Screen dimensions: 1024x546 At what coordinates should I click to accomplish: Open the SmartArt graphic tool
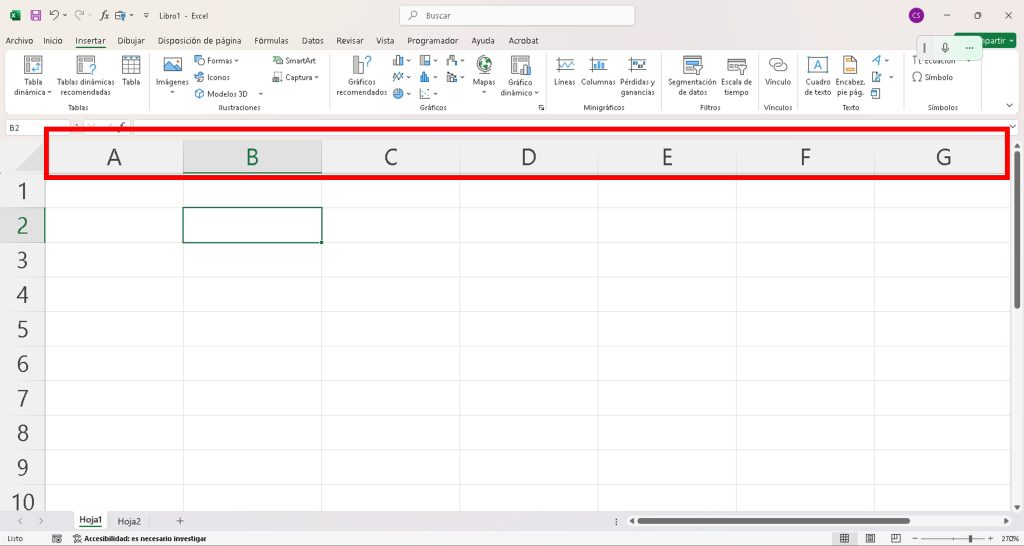point(294,61)
